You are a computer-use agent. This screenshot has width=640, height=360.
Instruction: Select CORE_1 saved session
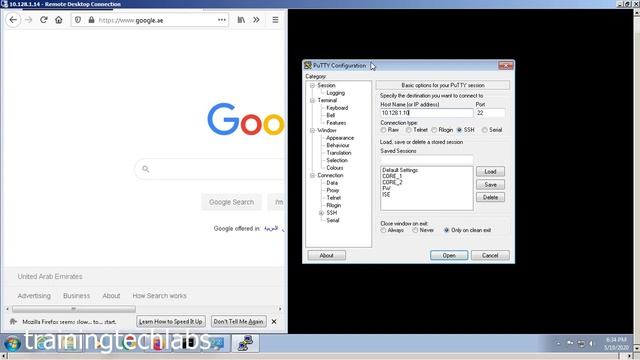392,176
